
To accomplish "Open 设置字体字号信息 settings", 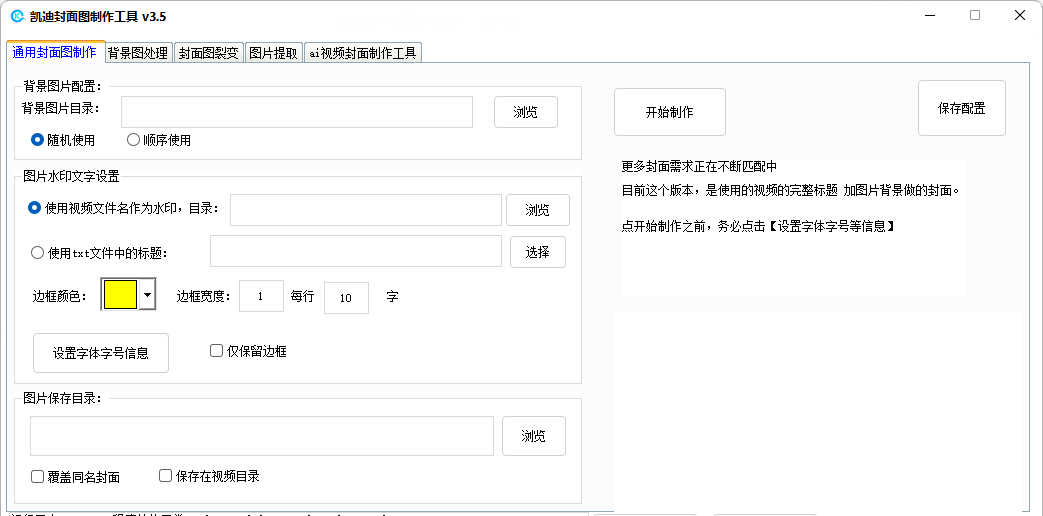I will (x=101, y=353).
